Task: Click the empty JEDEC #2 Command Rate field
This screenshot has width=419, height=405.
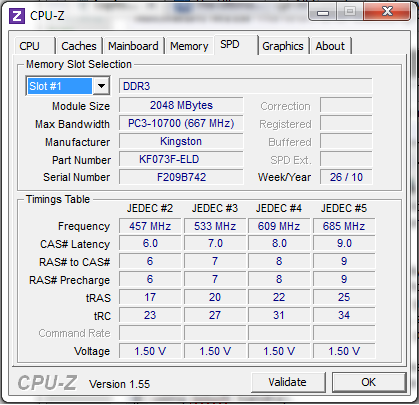Action: (x=150, y=333)
